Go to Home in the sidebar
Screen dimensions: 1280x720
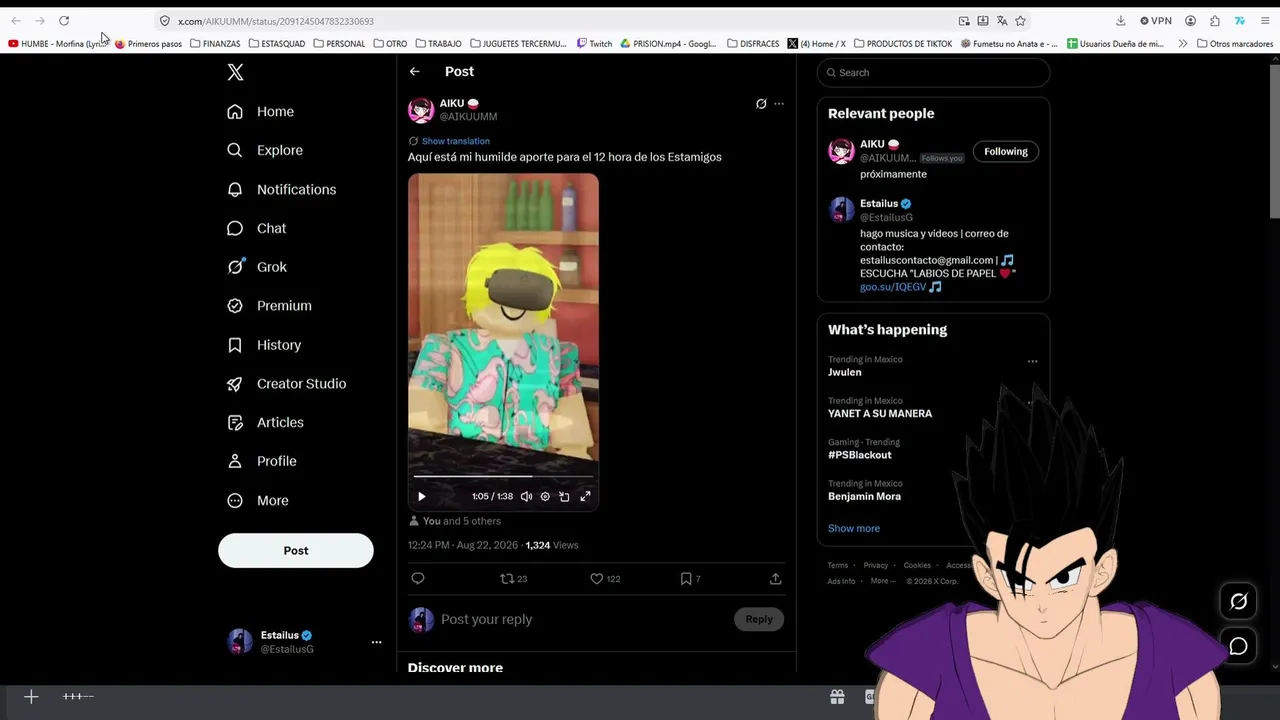click(x=261, y=112)
